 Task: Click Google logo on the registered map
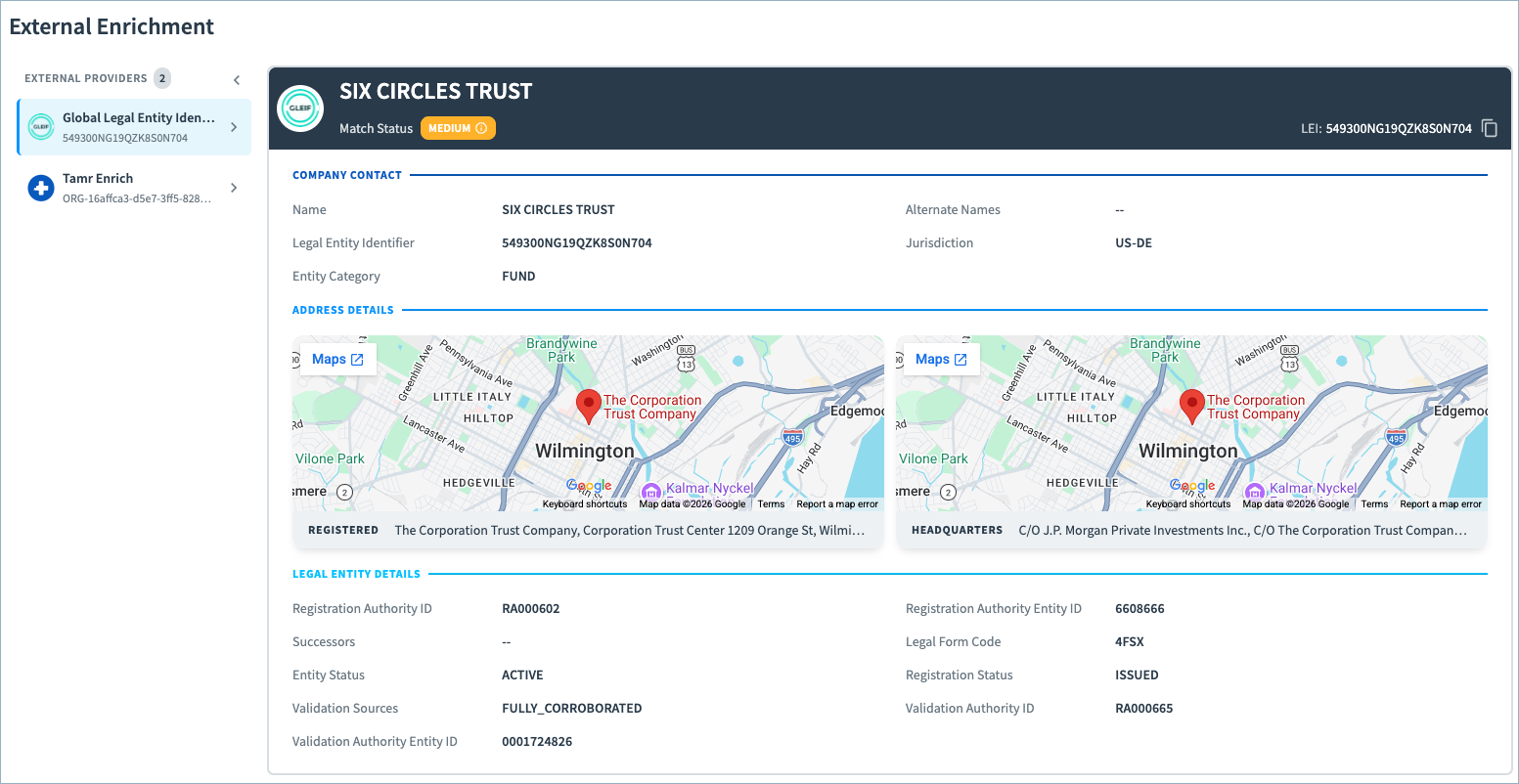[589, 487]
